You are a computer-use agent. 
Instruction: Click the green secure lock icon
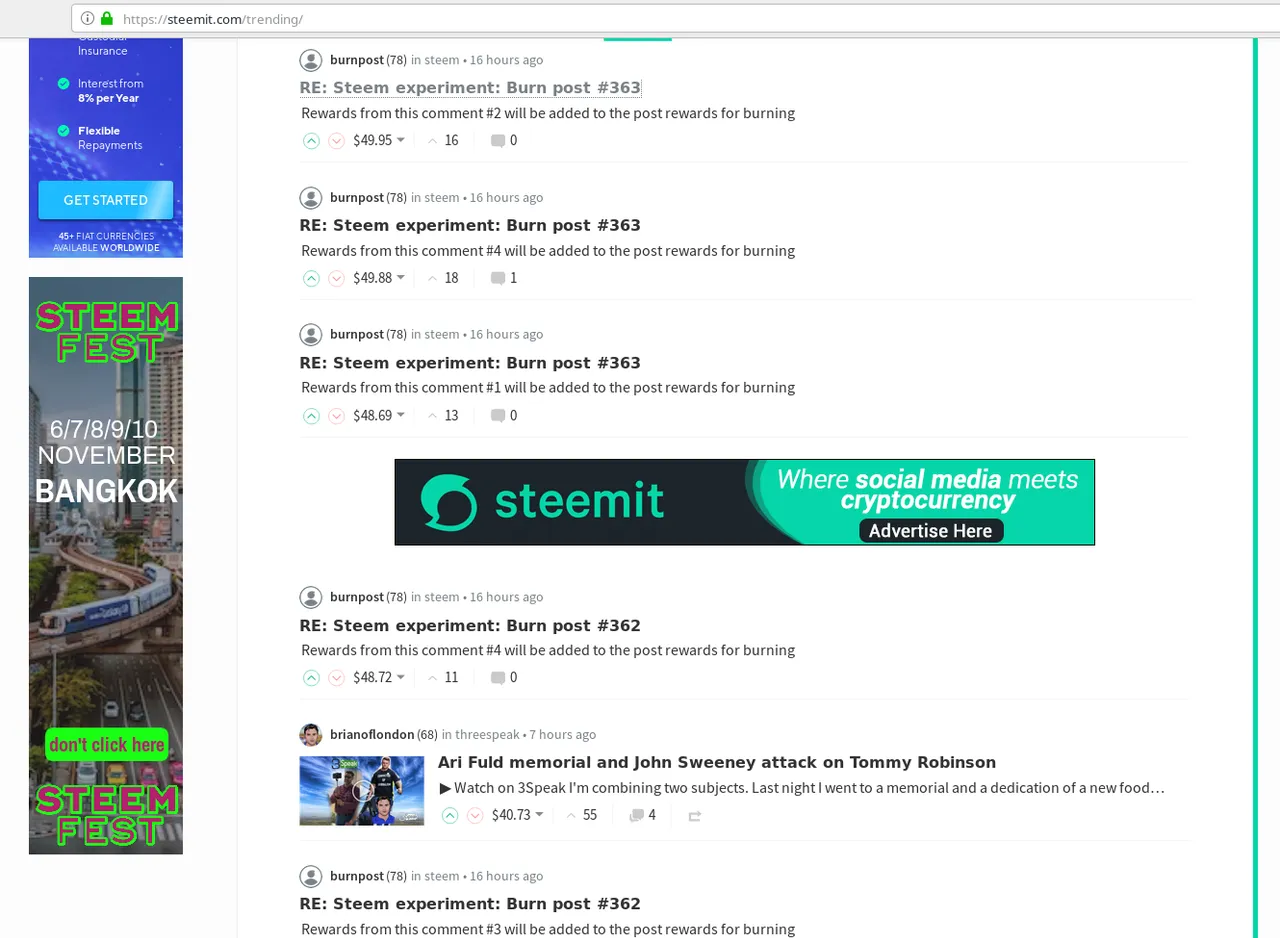(107, 18)
